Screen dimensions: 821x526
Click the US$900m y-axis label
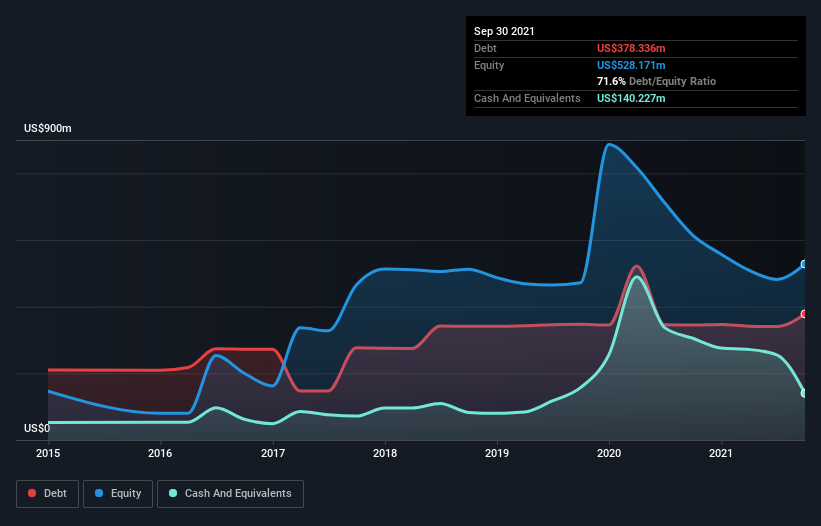tap(48, 128)
